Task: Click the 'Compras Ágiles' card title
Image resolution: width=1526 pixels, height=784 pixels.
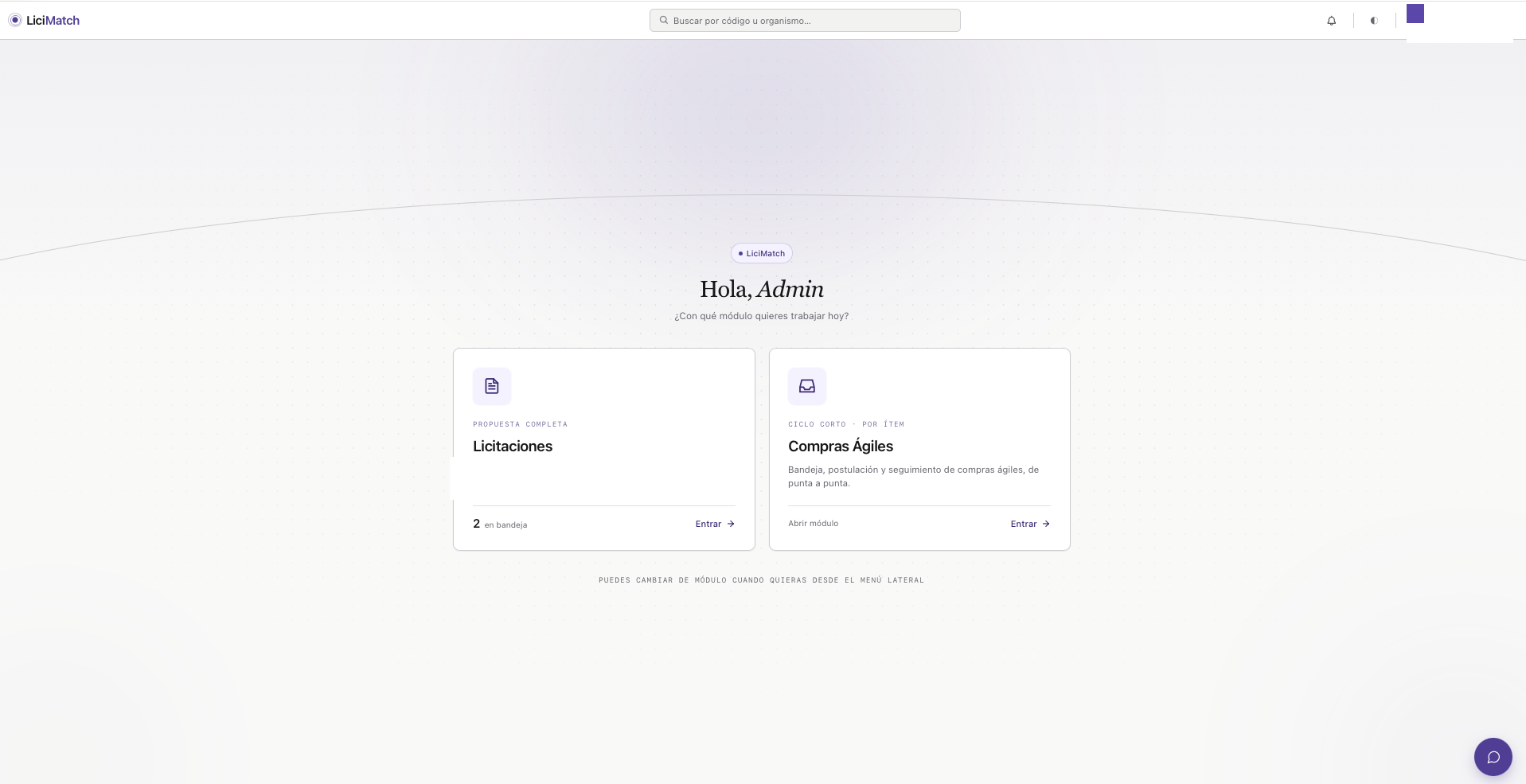Action: 841,446
